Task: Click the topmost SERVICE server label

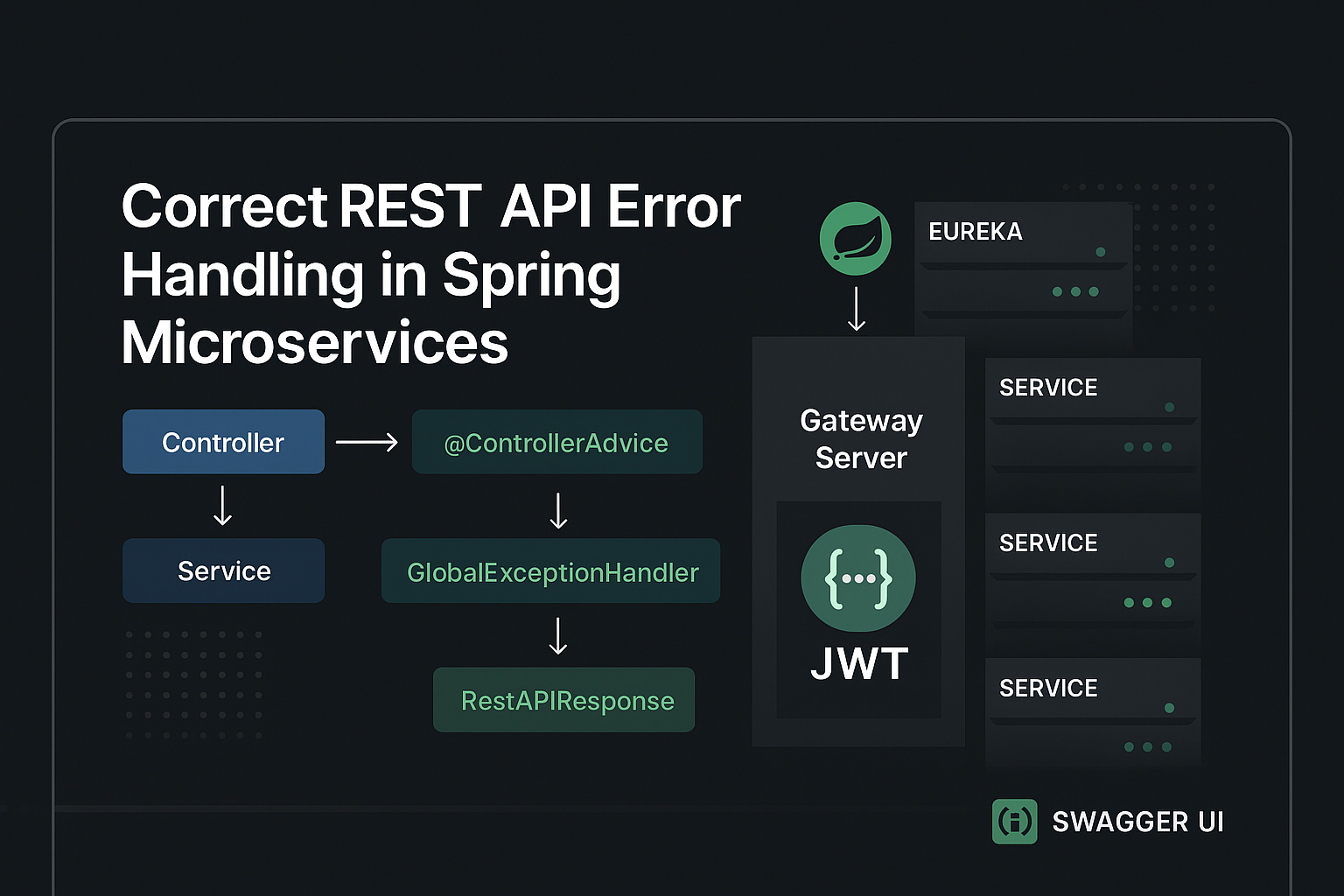Action: tap(1047, 388)
